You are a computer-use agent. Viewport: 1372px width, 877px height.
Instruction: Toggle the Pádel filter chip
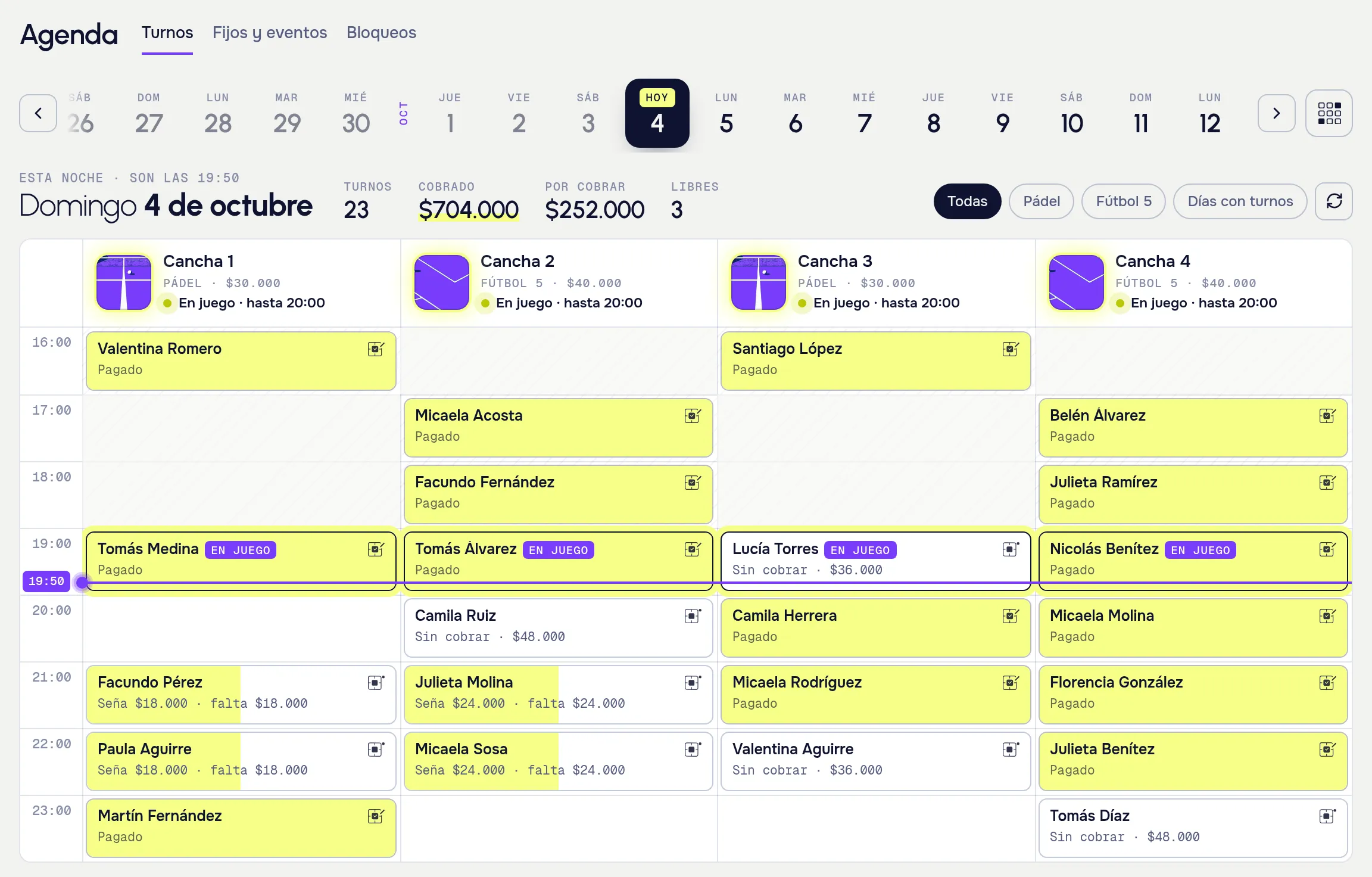[x=1042, y=201]
